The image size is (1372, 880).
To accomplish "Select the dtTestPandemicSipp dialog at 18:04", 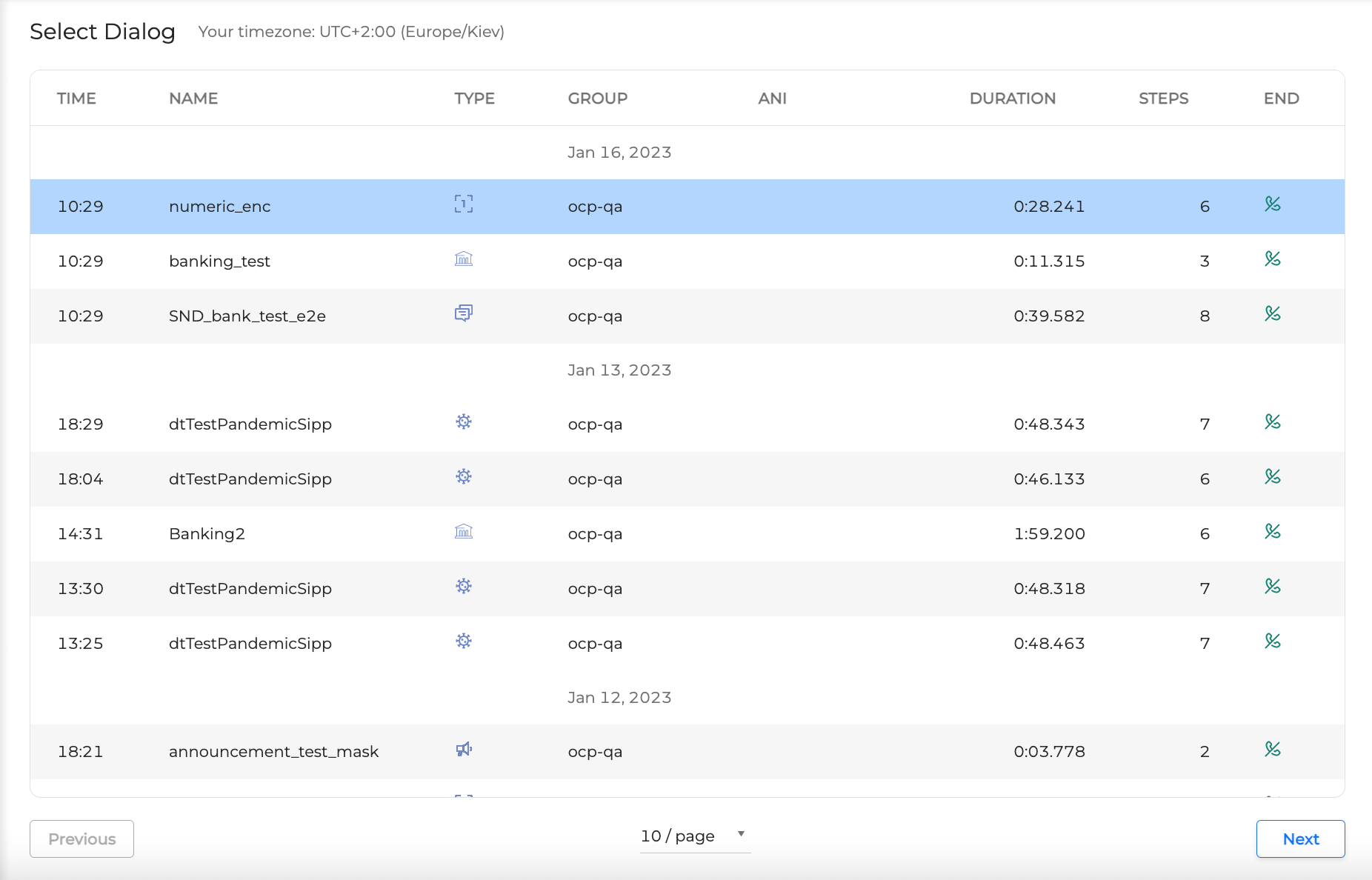I will (x=250, y=479).
